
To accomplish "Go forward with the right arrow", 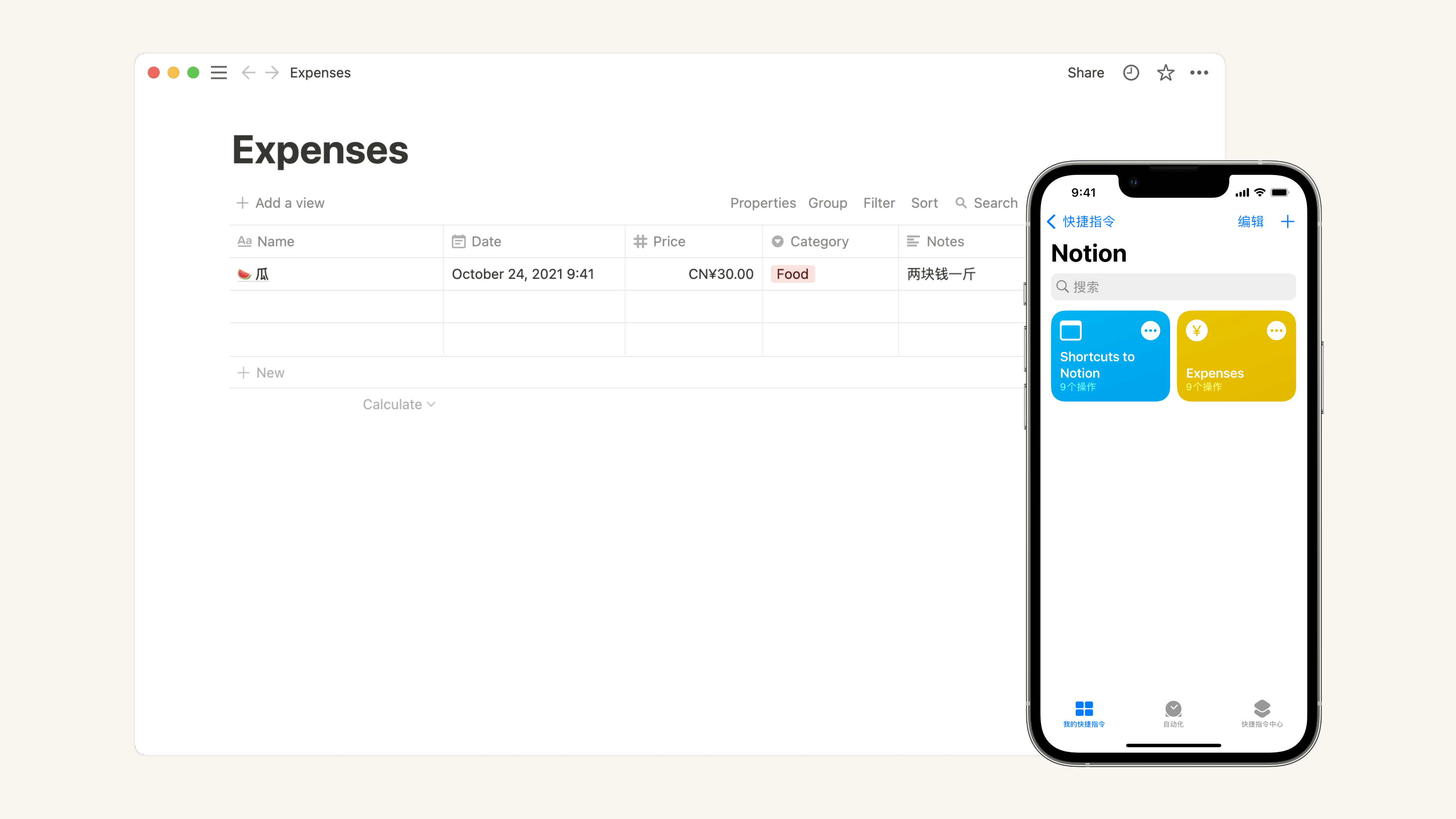I will point(272,73).
